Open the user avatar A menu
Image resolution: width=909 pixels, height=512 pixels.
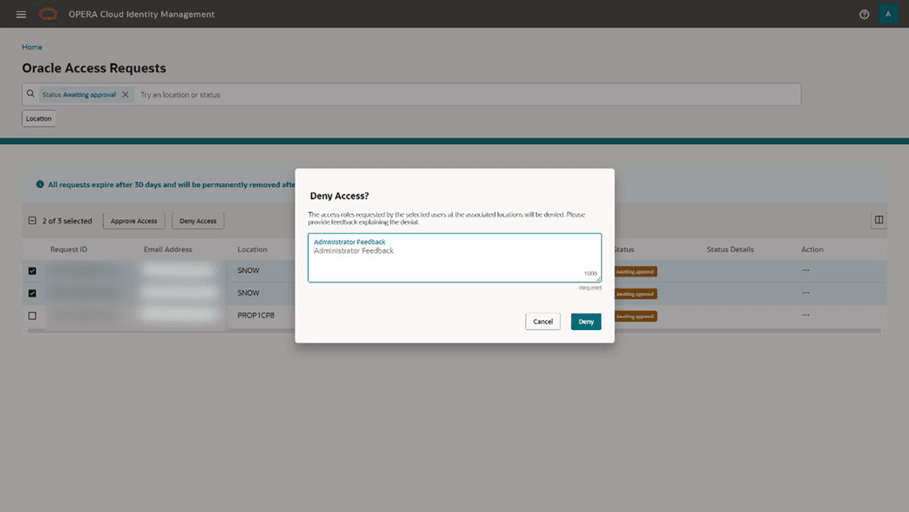coord(888,14)
